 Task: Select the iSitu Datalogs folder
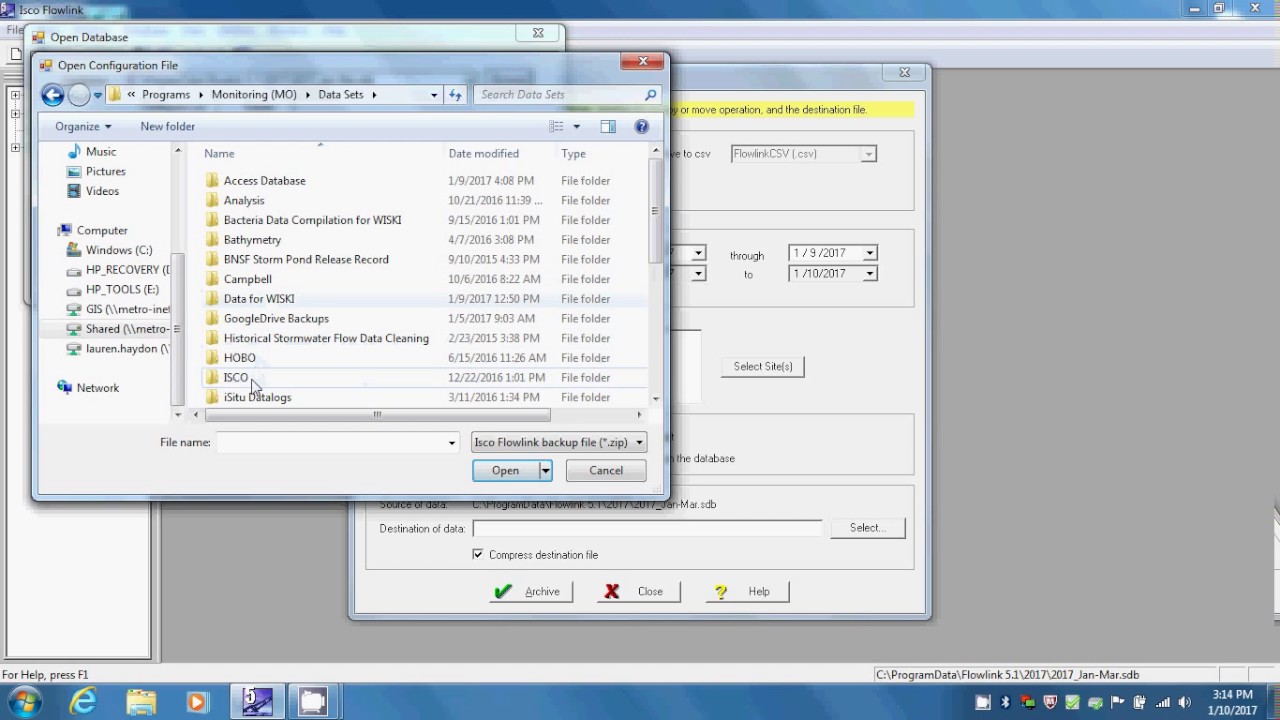(257, 397)
